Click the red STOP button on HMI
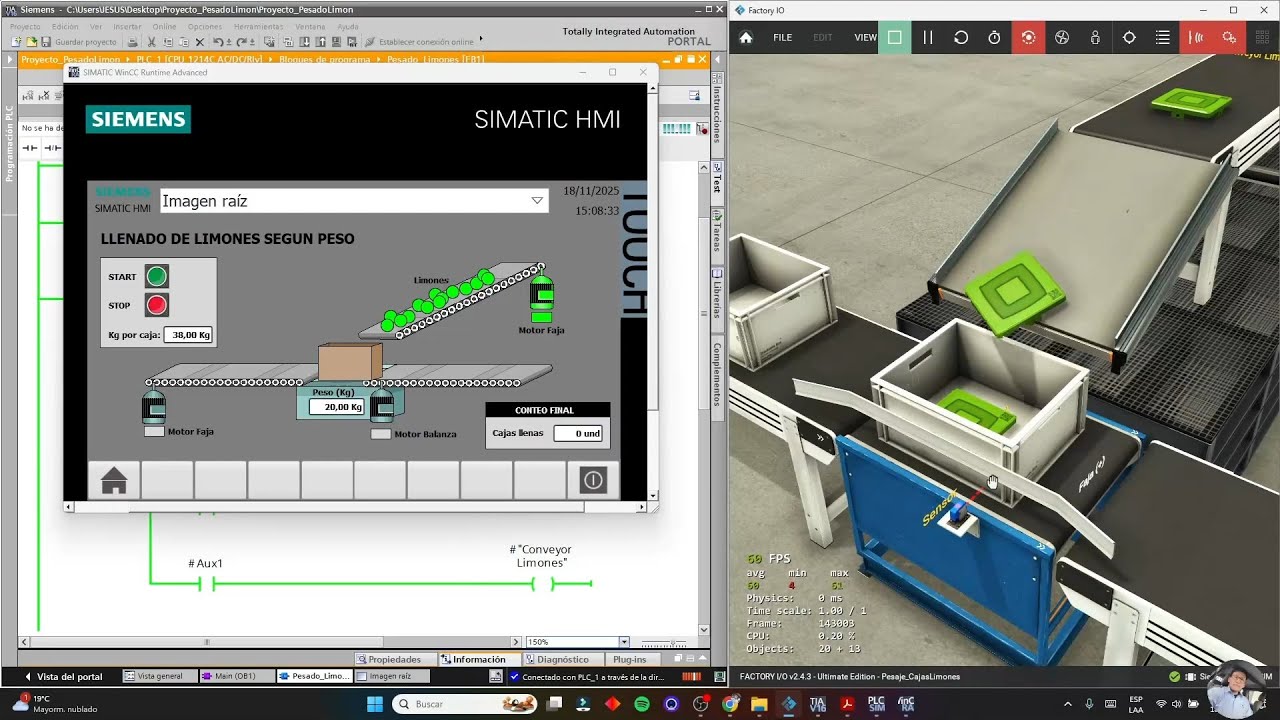Screen dimensions: 1280x720 (157, 305)
